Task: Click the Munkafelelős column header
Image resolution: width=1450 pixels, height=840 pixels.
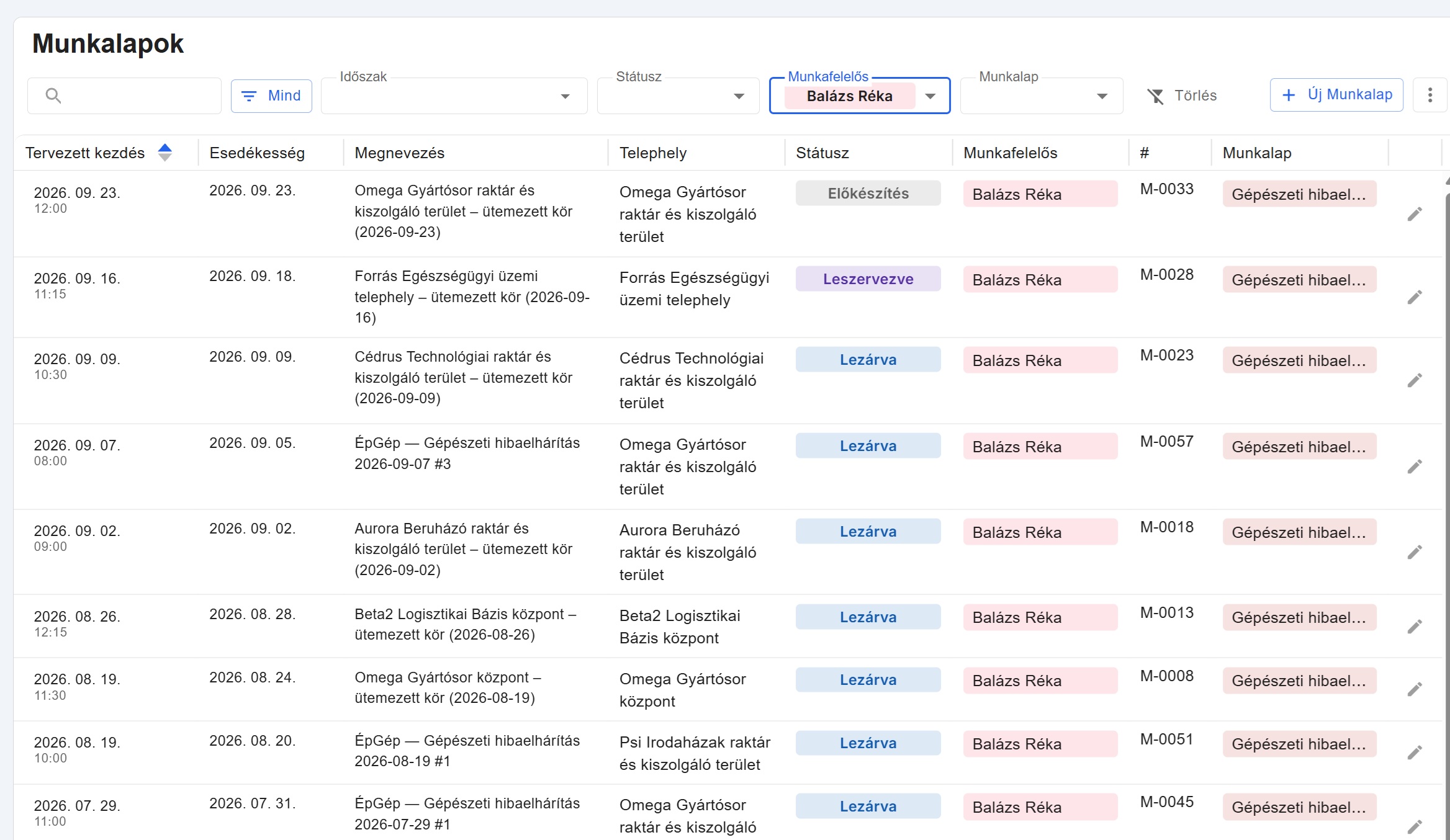Action: (1010, 153)
